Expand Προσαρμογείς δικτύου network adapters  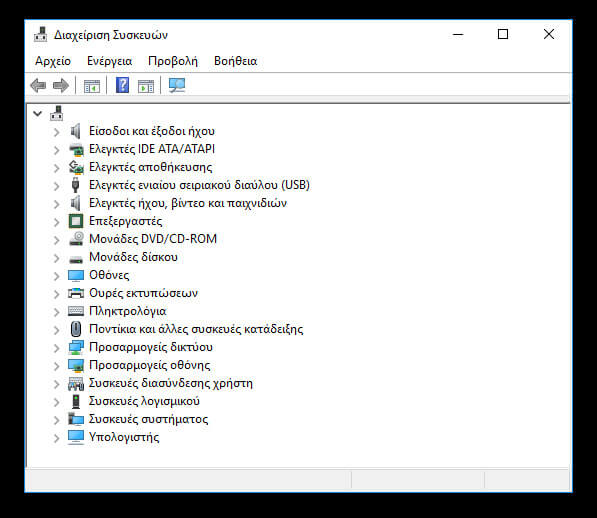point(56,348)
